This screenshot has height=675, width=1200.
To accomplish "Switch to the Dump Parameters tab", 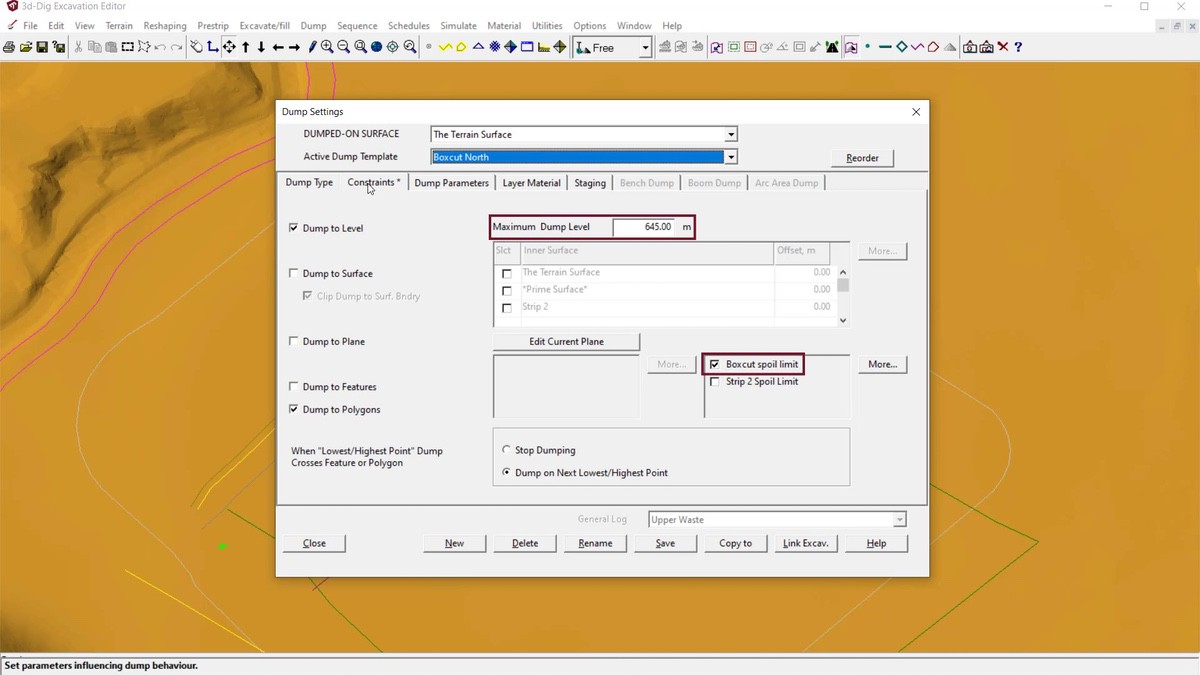I will (451, 183).
